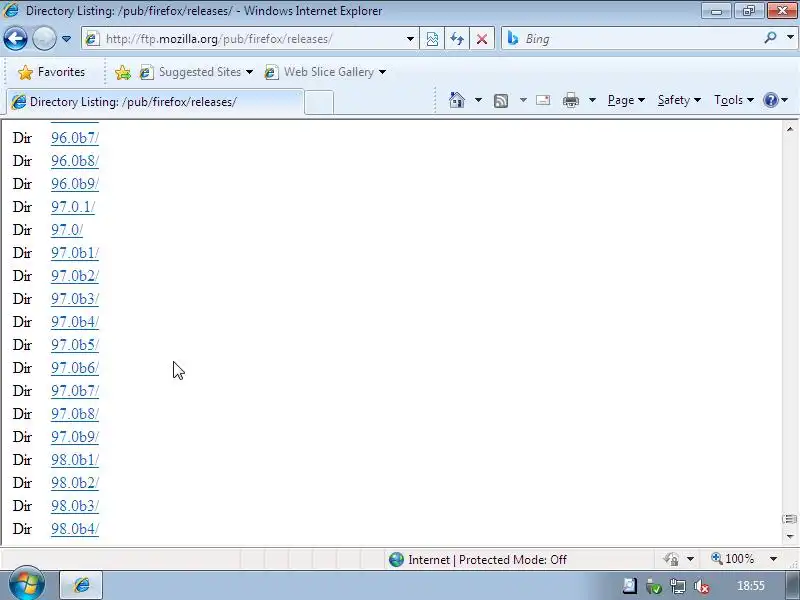This screenshot has height=600, width=800.
Task: Click the Read Mail envelope icon
Action: 543,100
